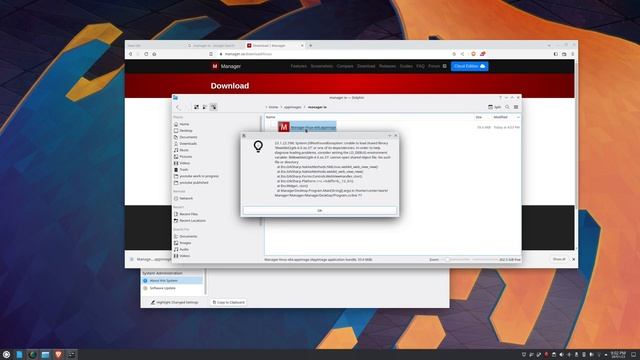Viewport: 640px width, 360px height.
Task: Open the volume control in system tray
Action: (561, 354)
